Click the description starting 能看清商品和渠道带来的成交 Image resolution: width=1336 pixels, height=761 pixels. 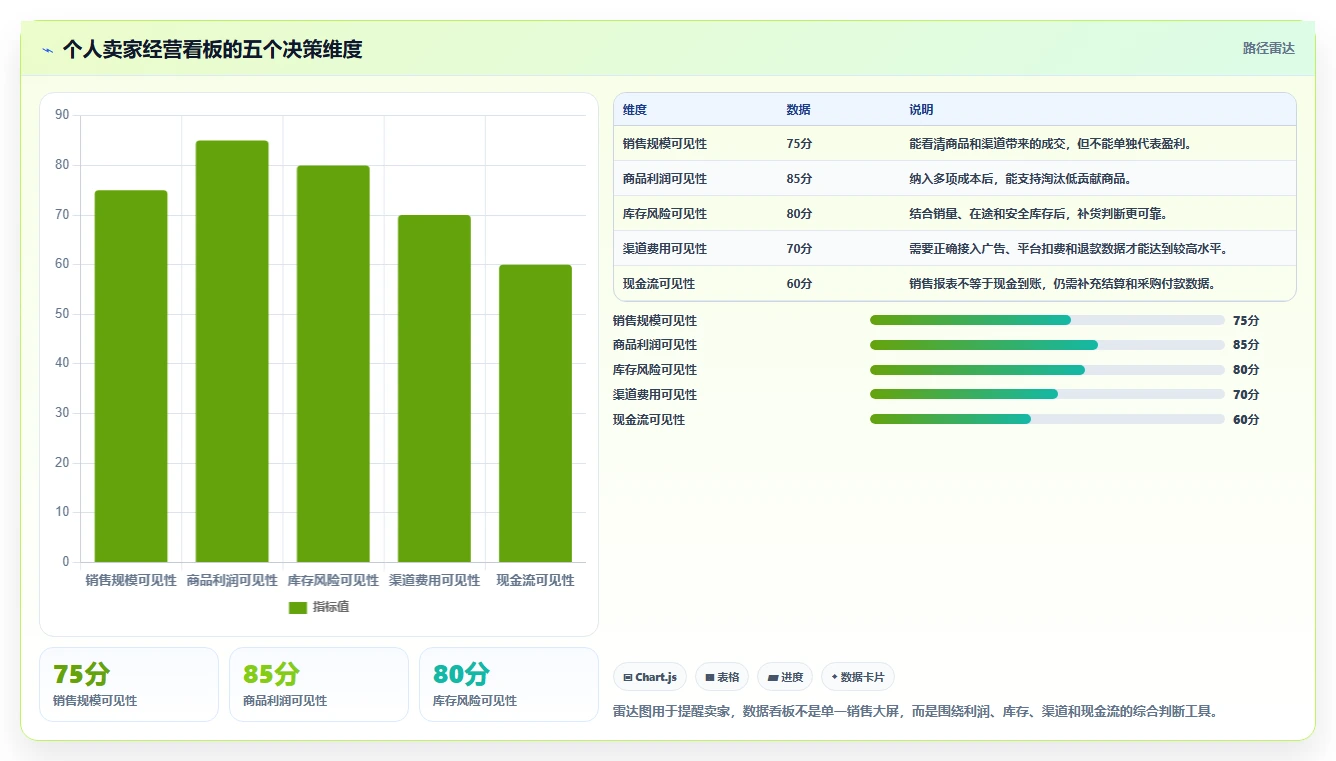click(x=1050, y=144)
